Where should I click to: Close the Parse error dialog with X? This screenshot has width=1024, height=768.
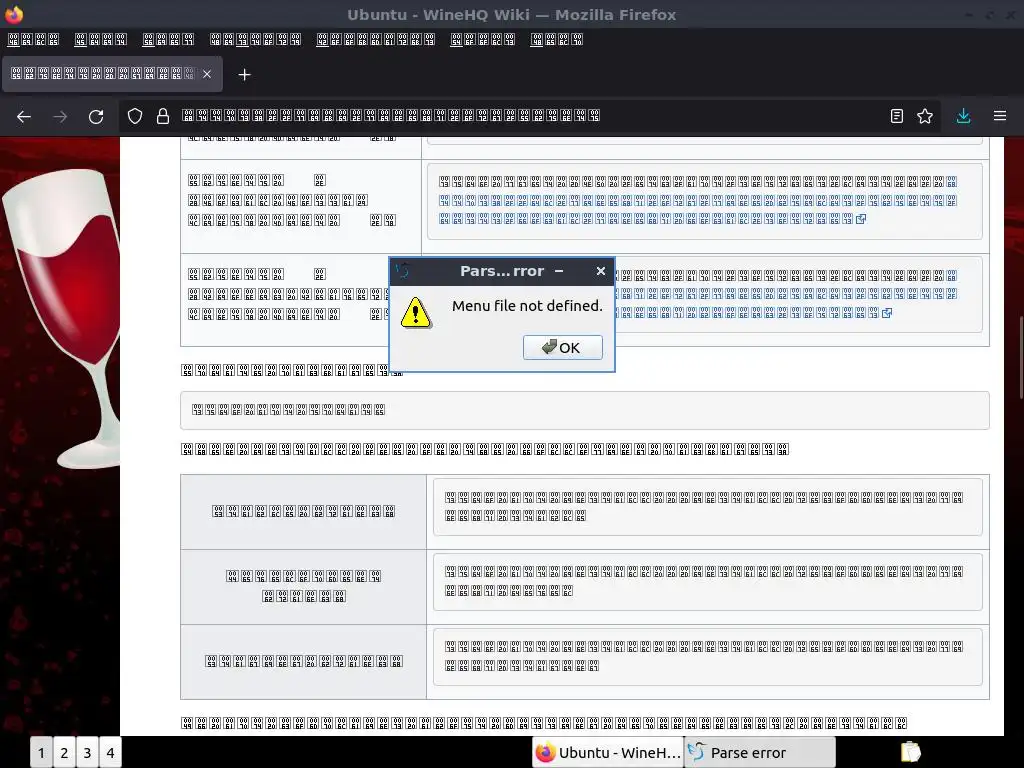pyautogui.click(x=601, y=271)
